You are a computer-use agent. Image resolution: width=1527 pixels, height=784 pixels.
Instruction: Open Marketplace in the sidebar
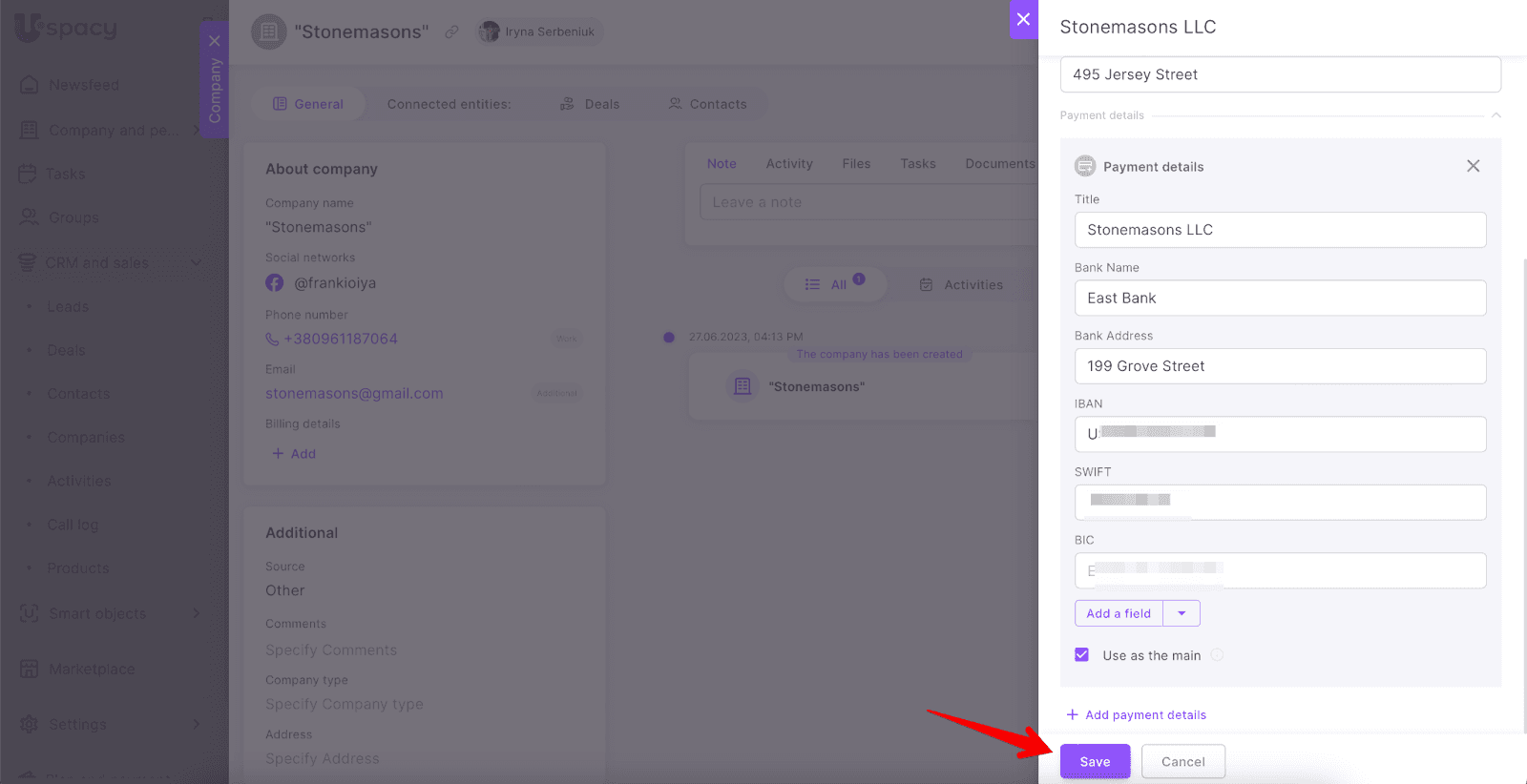pos(91,670)
